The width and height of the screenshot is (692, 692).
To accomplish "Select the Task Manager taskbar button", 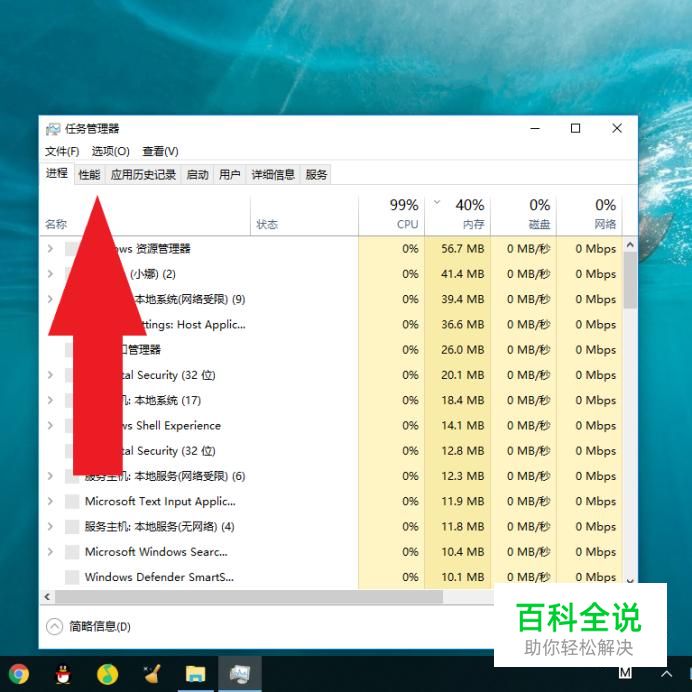I will point(240,674).
